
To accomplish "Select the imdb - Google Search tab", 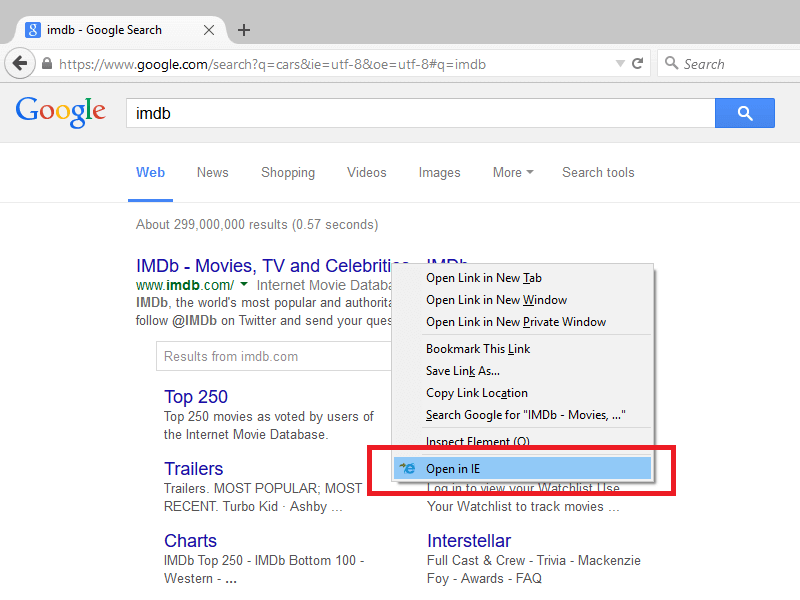I will [x=121, y=30].
